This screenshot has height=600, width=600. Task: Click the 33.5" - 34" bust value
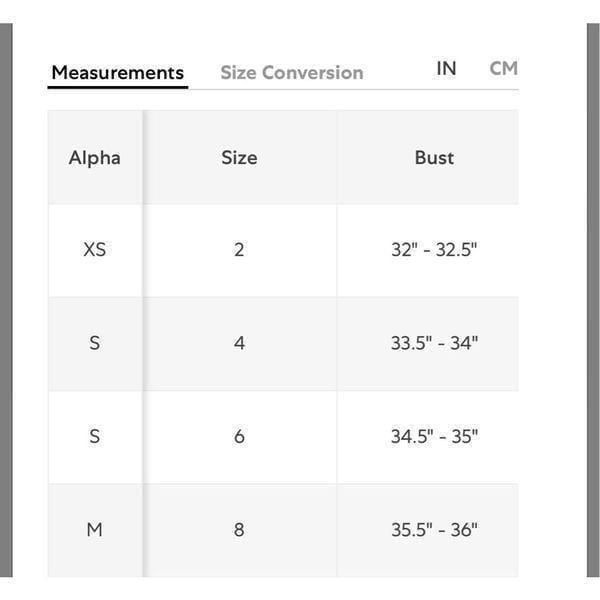coord(434,343)
